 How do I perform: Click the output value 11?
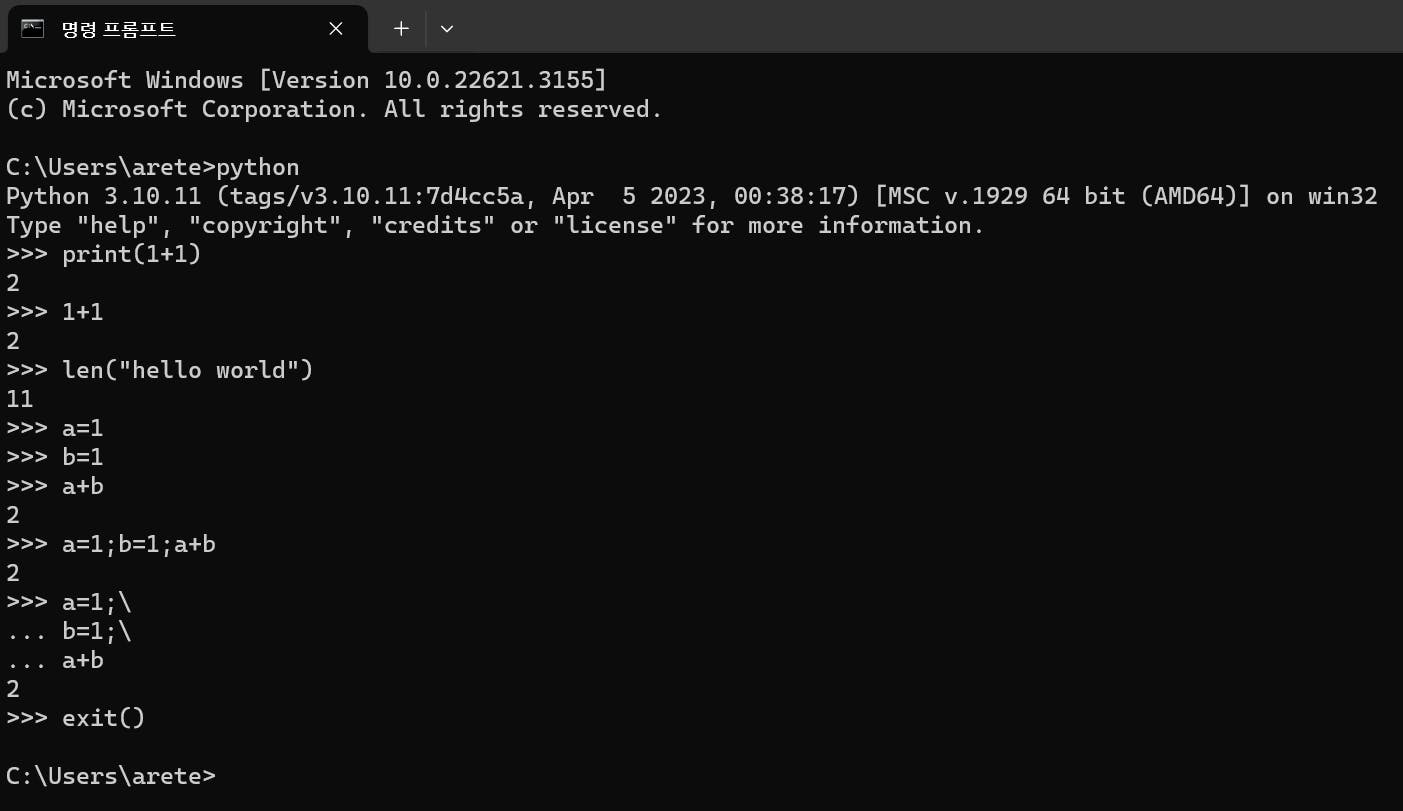click(x=20, y=399)
